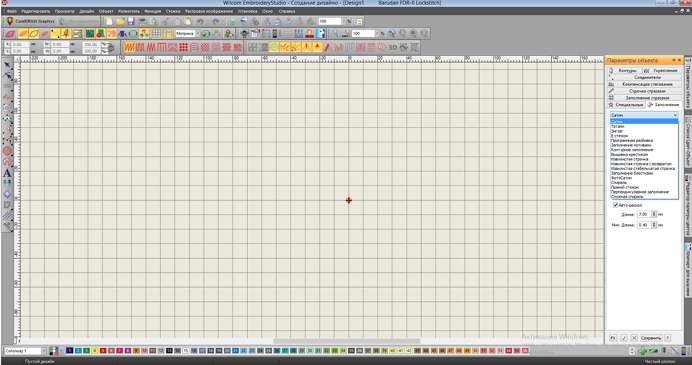Switch to CorelDRAW Graphics mode
This screenshot has width=692, height=365.
click(30, 21)
